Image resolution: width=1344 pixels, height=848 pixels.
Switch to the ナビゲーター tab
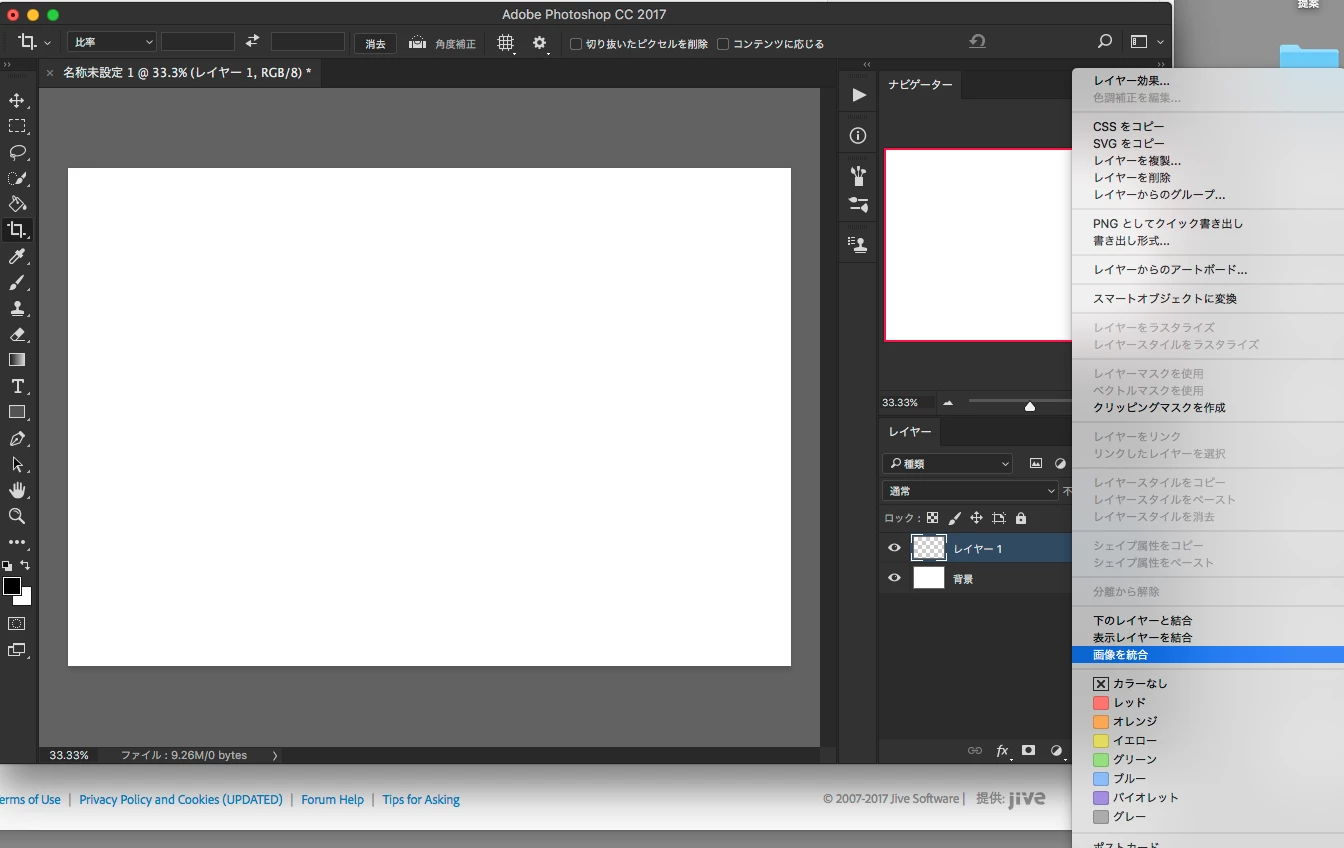click(920, 85)
